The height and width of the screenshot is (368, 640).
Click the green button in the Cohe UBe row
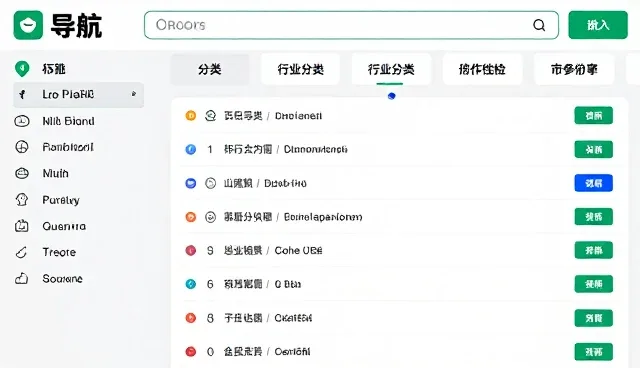[x=593, y=251]
